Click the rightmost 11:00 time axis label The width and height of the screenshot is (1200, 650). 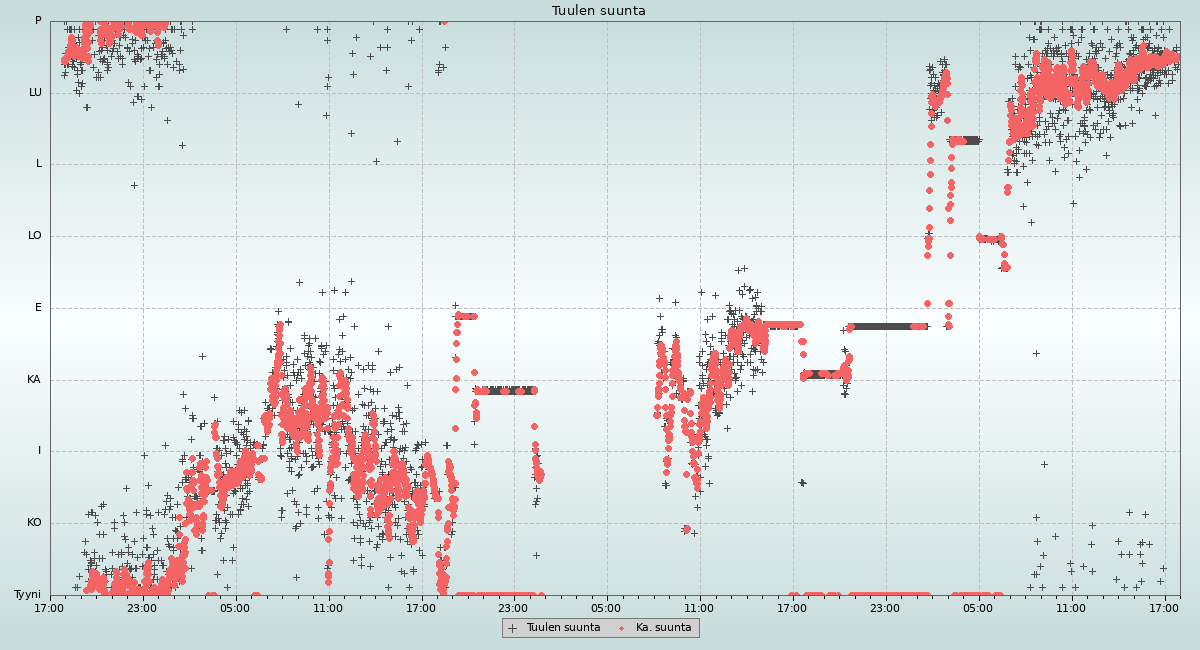point(1071,608)
